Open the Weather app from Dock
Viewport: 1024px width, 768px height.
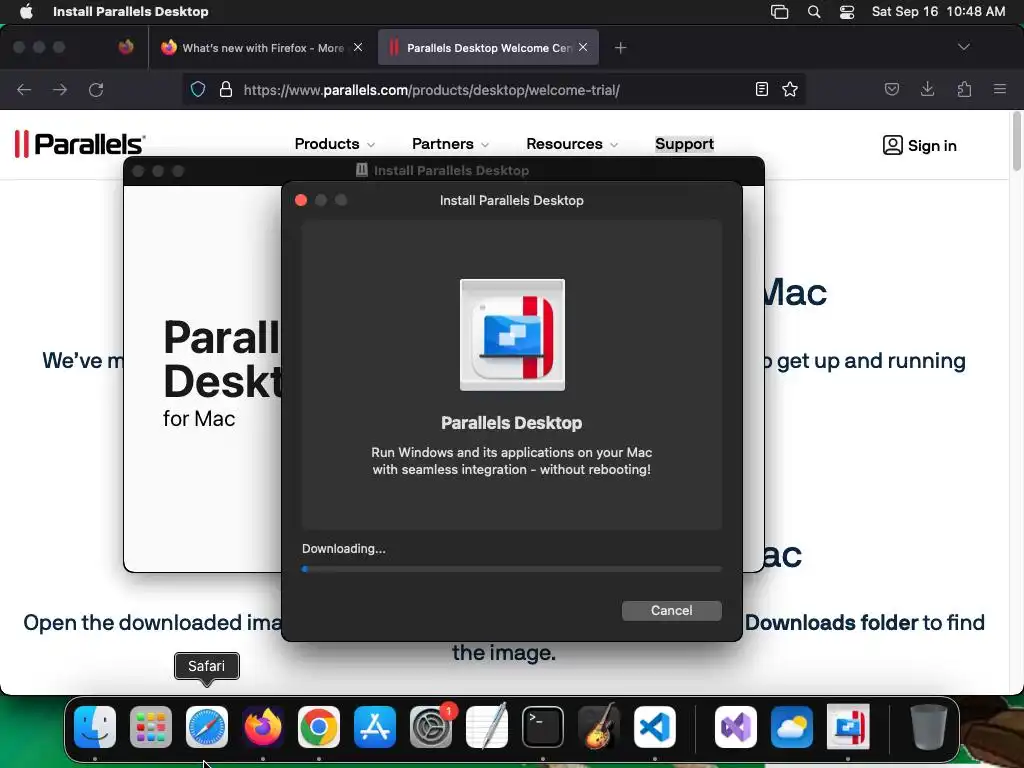[792, 727]
